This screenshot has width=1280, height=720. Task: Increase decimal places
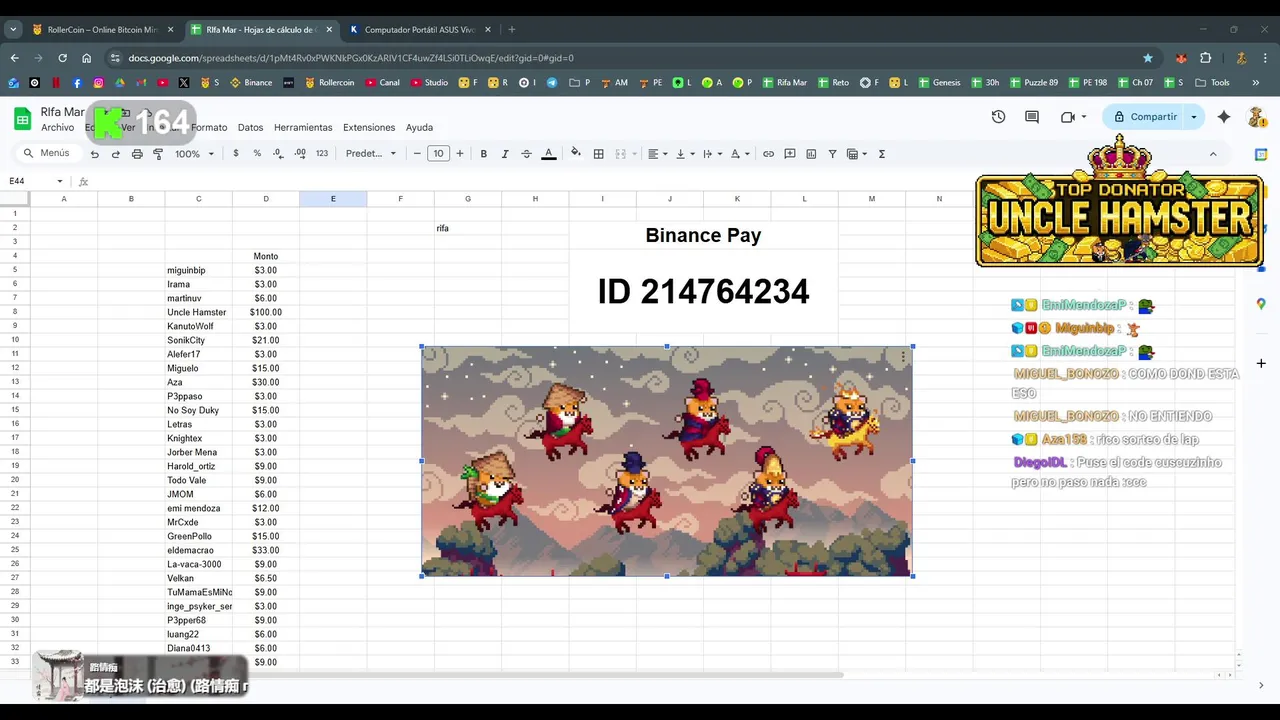(300, 154)
